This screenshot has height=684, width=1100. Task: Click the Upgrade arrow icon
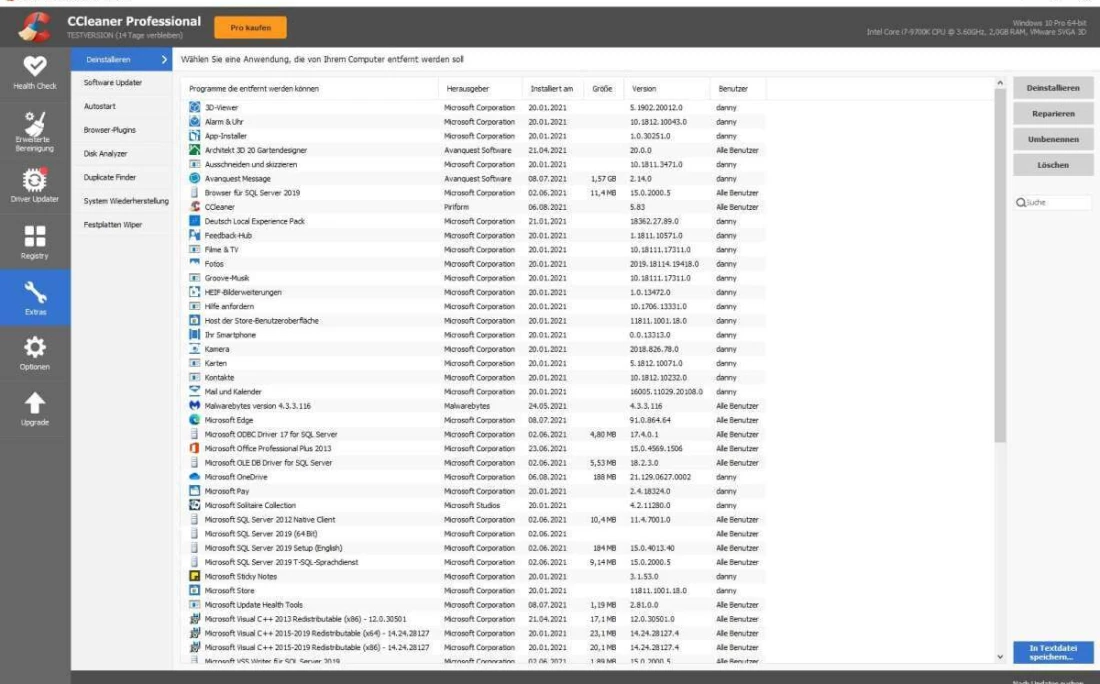pyautogui.click(x=35, y=403)
